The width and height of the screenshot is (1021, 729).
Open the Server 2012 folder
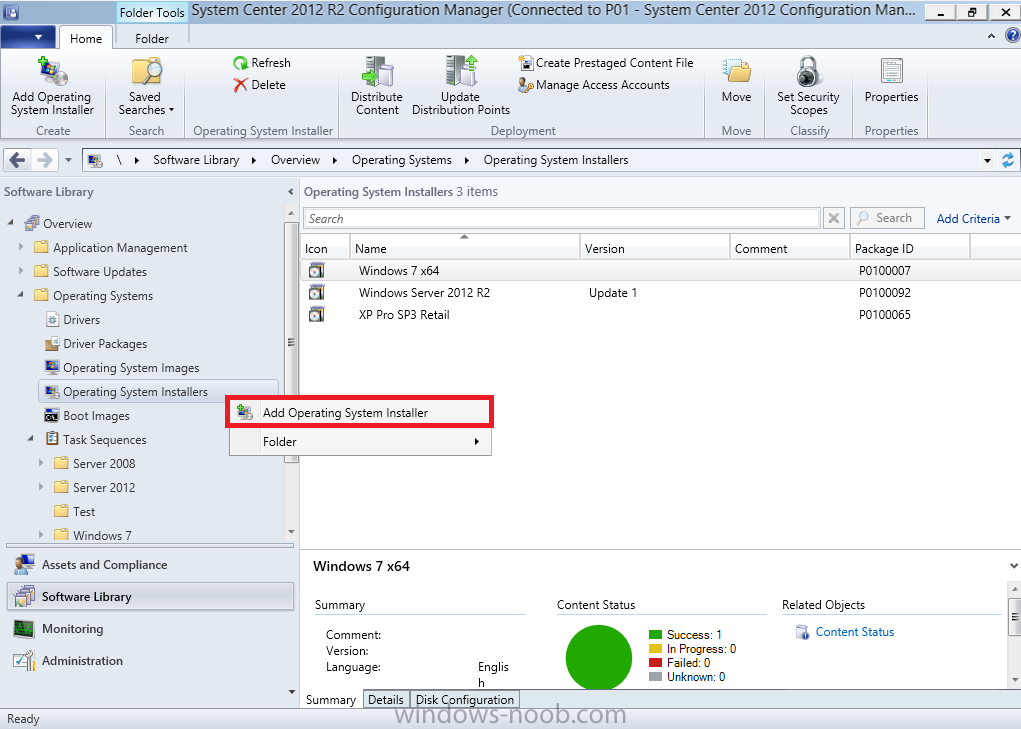[95, 488]
